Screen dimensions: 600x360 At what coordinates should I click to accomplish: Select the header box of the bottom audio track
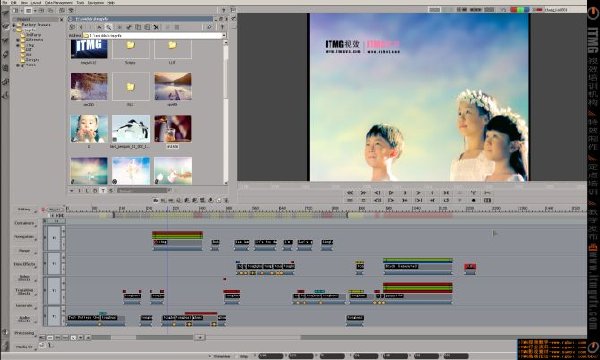54,316
